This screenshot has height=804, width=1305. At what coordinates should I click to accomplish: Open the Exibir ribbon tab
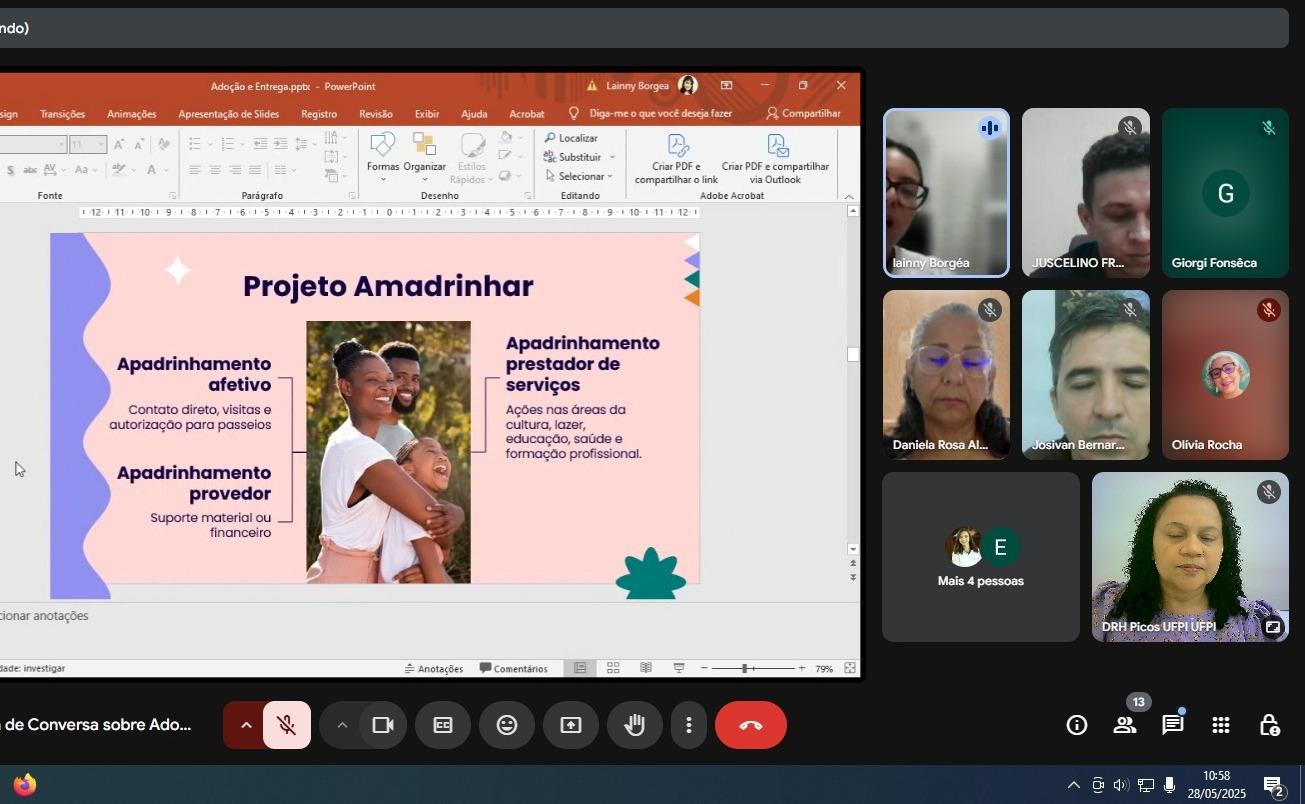click(x=427, y=114)
